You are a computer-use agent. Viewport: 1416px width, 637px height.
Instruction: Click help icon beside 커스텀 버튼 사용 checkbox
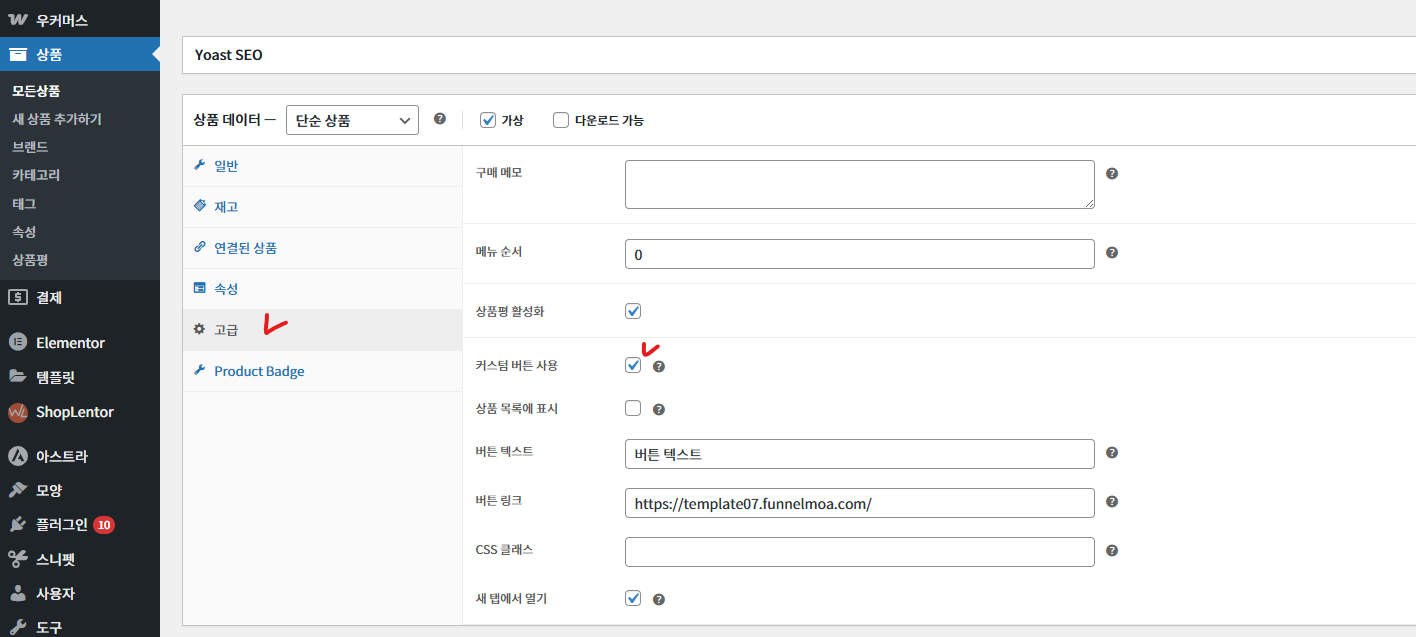coord(659,366)
